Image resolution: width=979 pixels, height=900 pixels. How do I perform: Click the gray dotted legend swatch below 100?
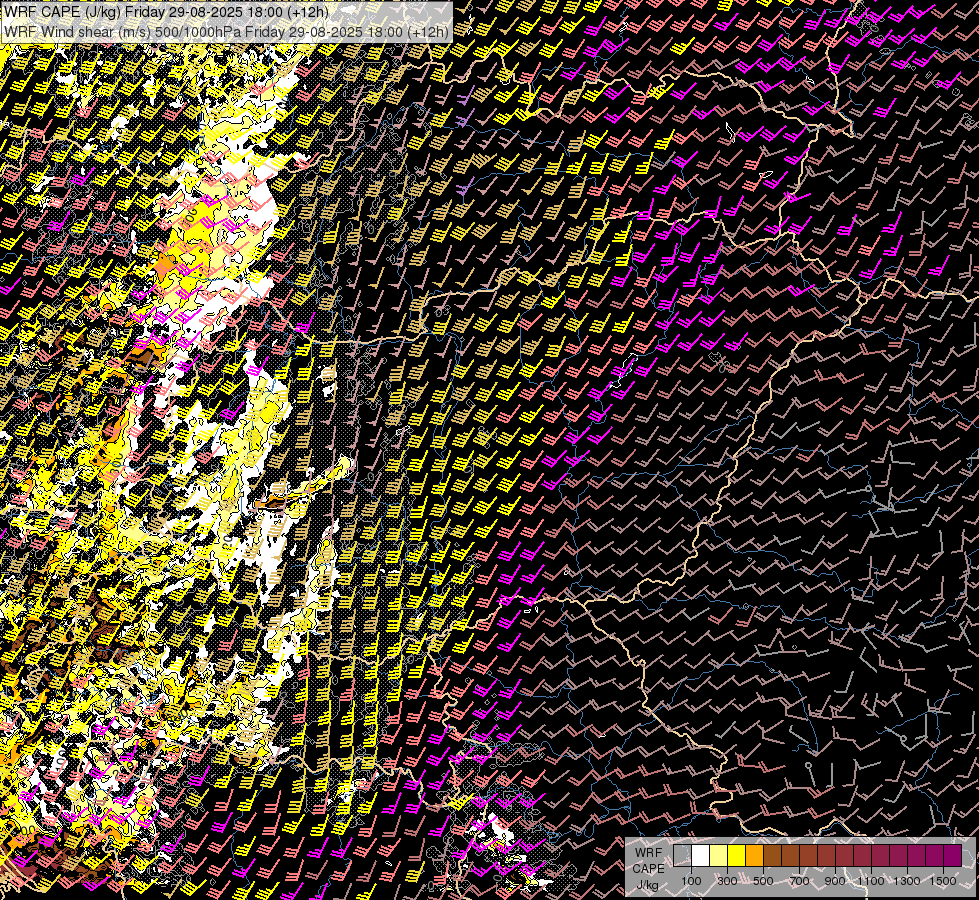click(682, 855)
